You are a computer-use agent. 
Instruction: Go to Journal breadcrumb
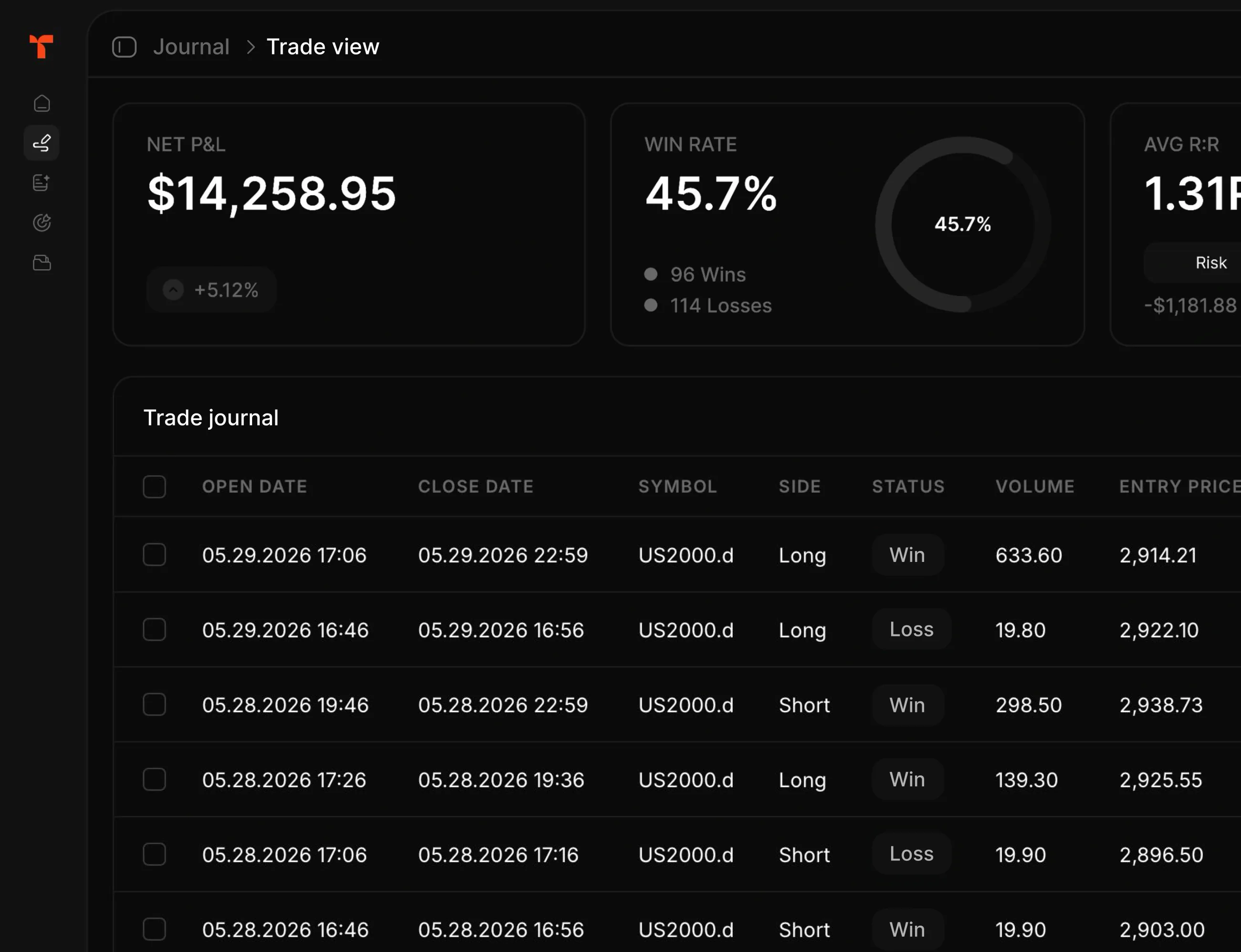(191, 46)
